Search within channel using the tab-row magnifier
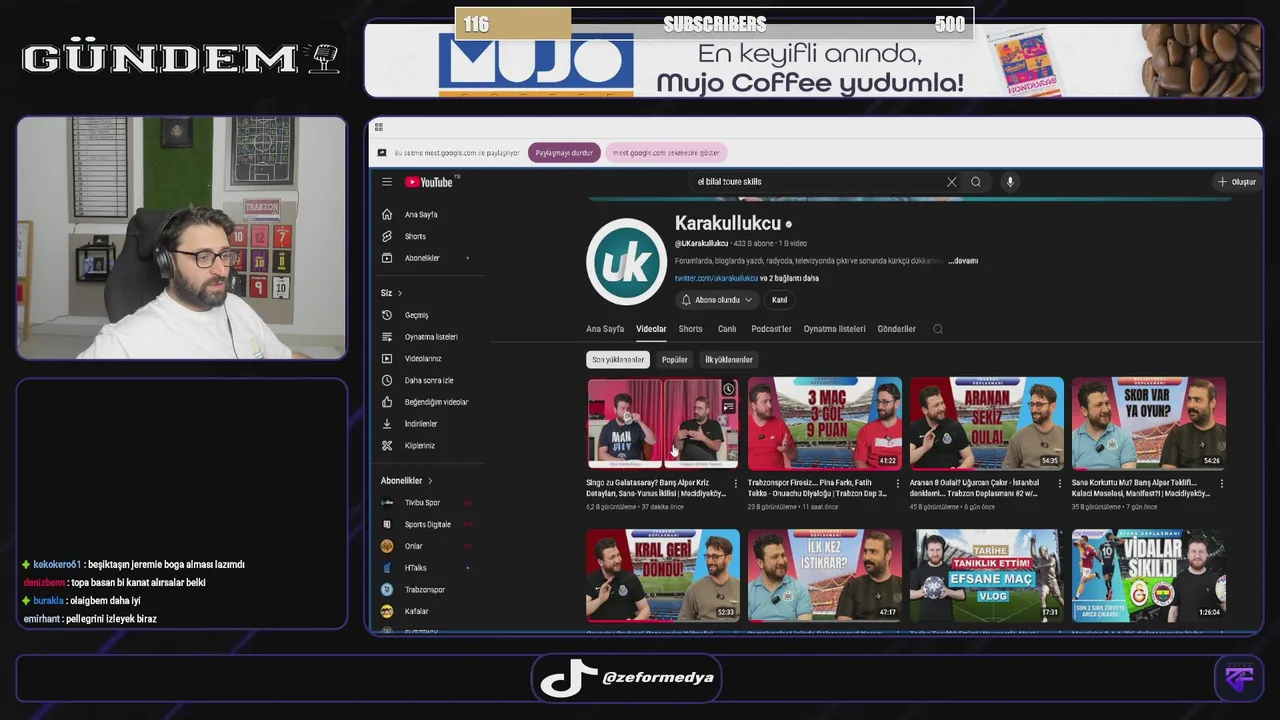This screenshot has width=1280, height=720. click(x=937, y=329)
